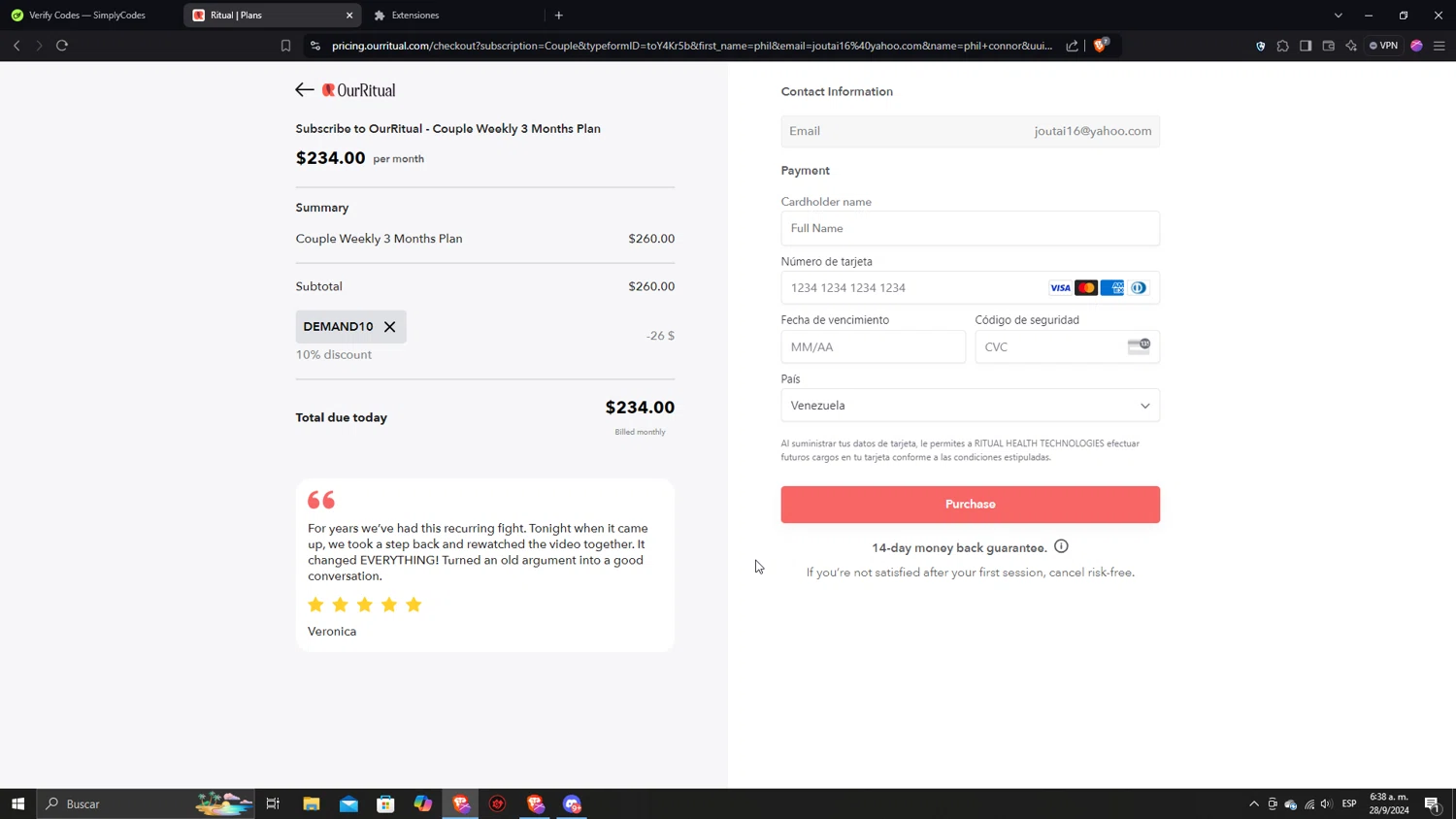Open File Explorer from taskbar
This screenshot has width=1456, height=819.
[x=312, y=803]
